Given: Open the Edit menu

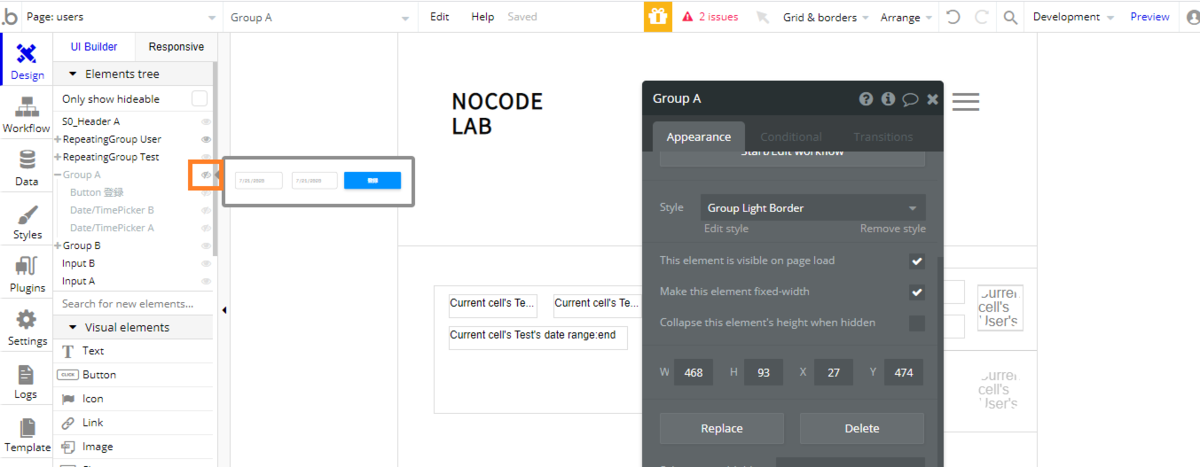Looking at the screenshot, I should point(439,17).
